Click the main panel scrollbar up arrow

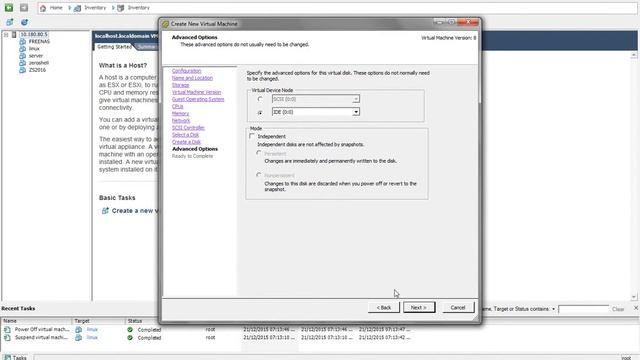(x=634, y=55)
